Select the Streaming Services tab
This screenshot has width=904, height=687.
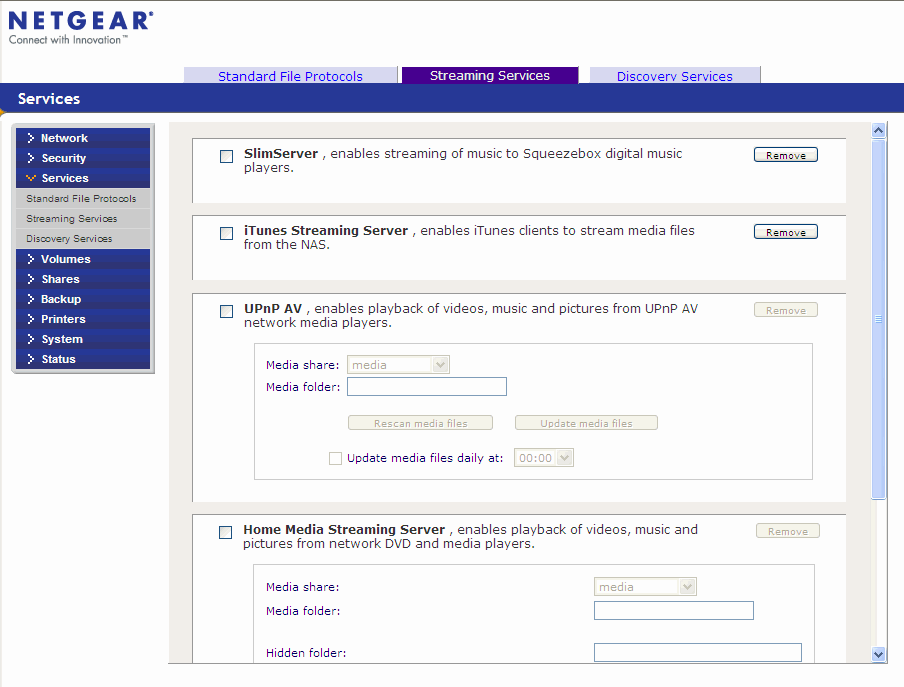click(x=490, y=76)
